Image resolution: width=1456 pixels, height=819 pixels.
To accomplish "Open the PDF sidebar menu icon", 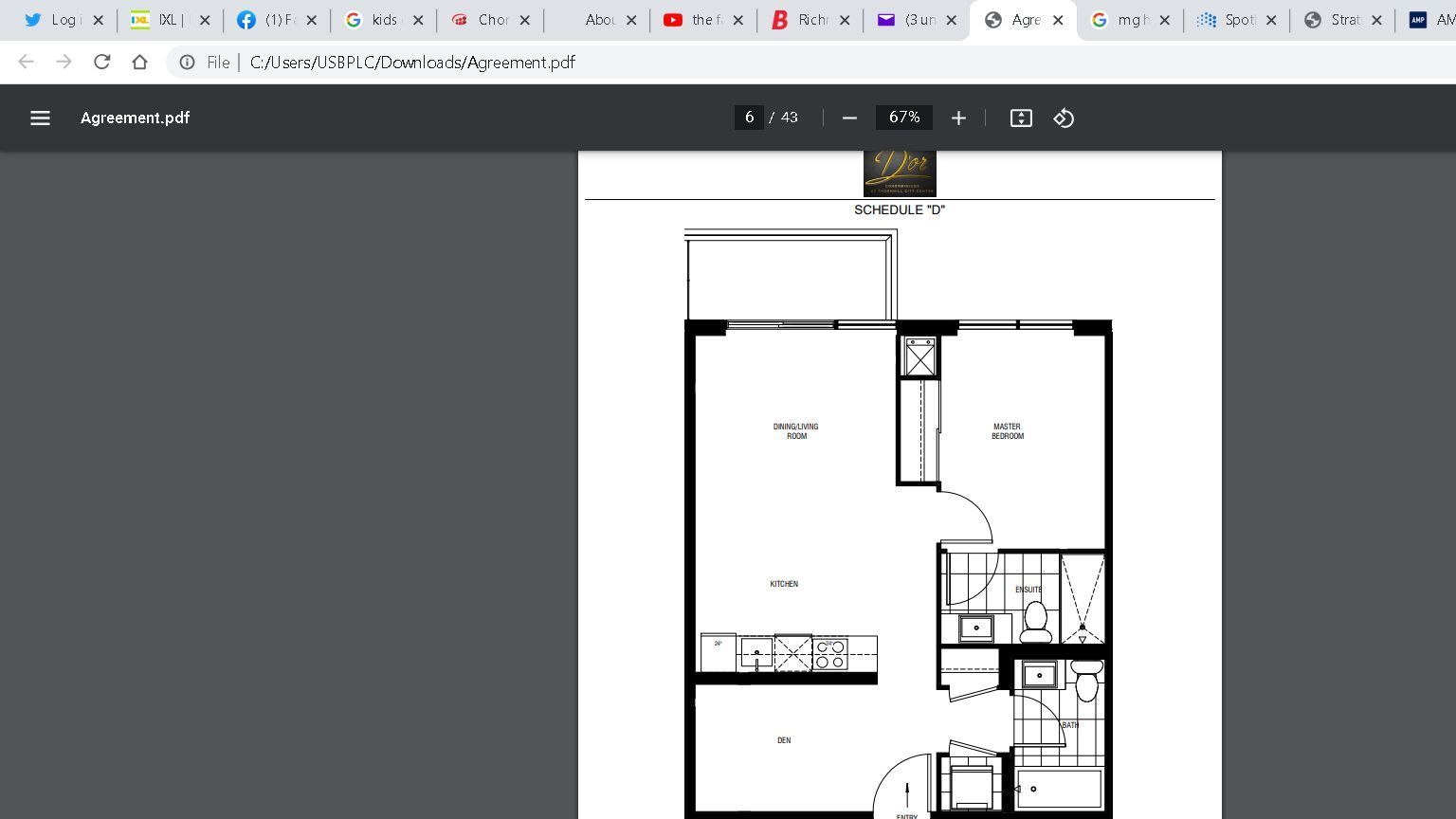I will point(40,118).
